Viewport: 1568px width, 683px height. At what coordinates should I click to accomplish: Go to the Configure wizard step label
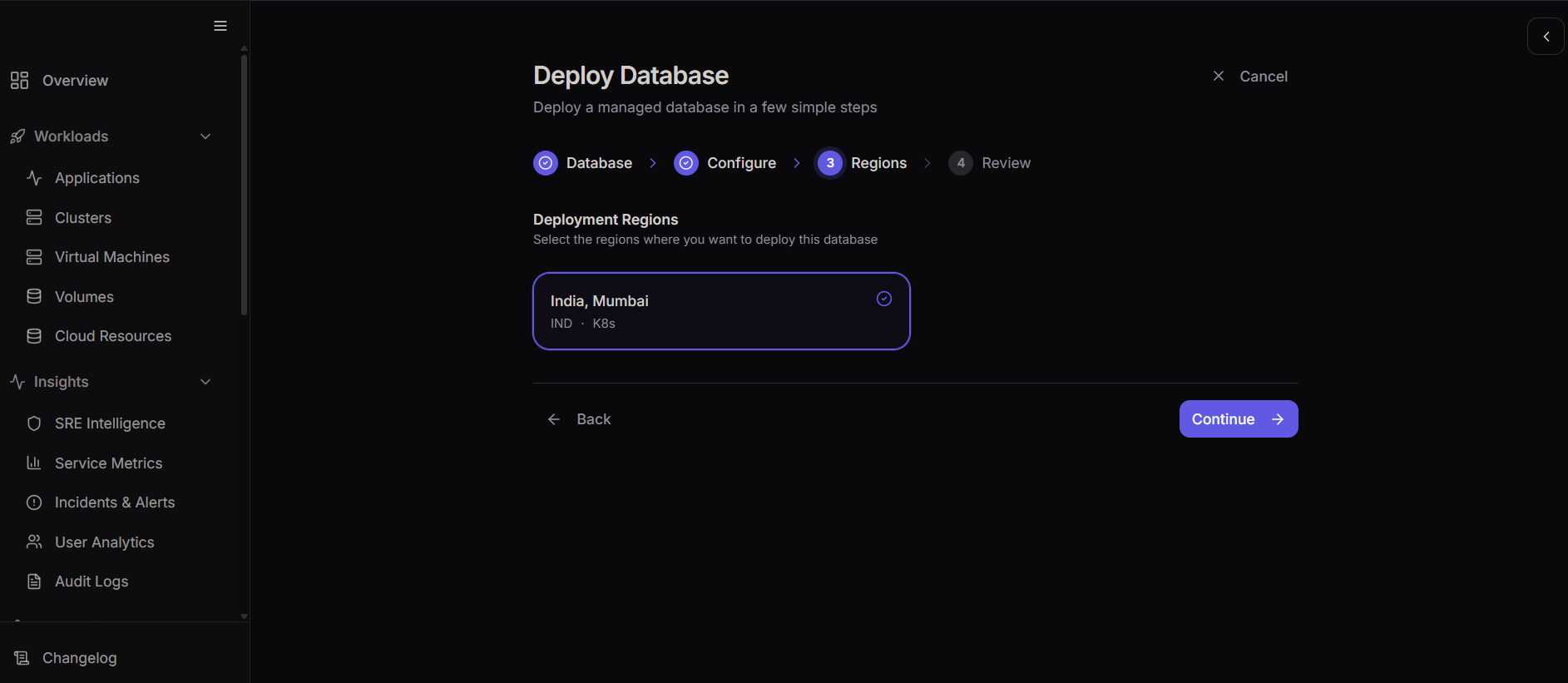tap(741, 163)
